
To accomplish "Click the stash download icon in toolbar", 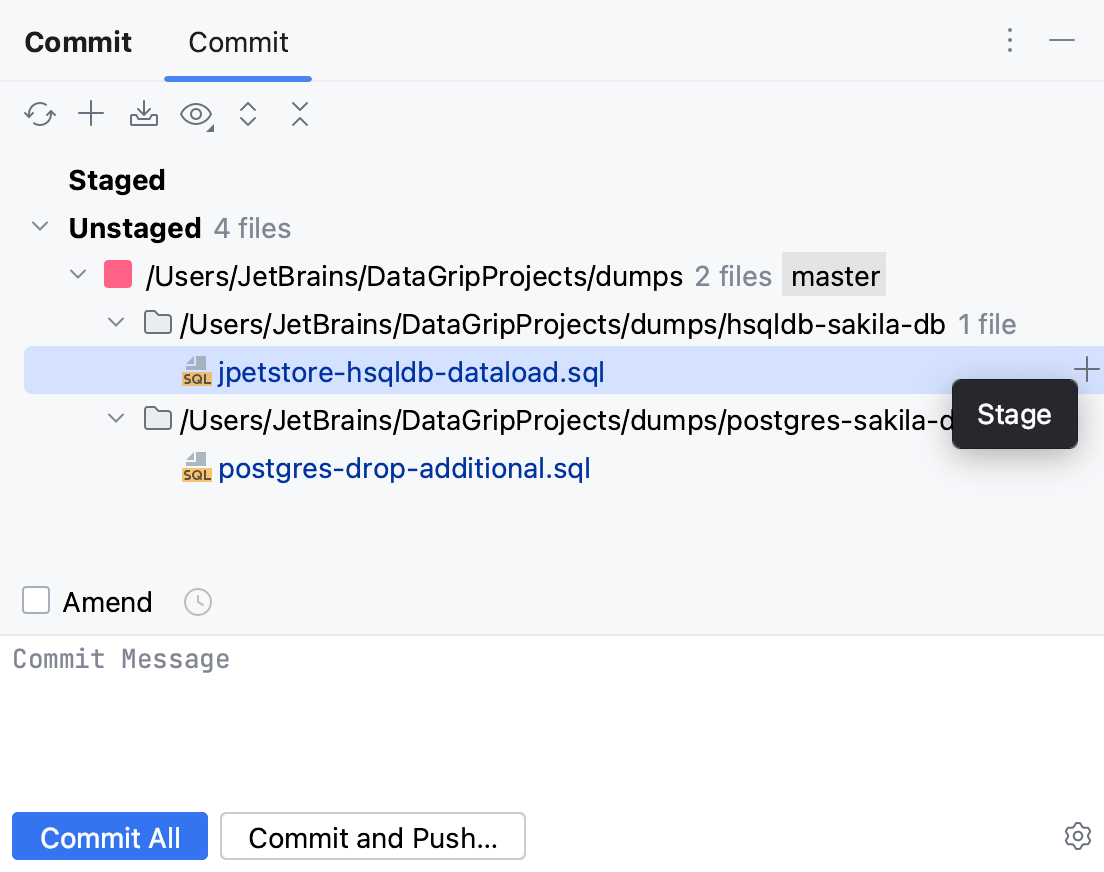I will pyautogui.click(x=143, y=114).
